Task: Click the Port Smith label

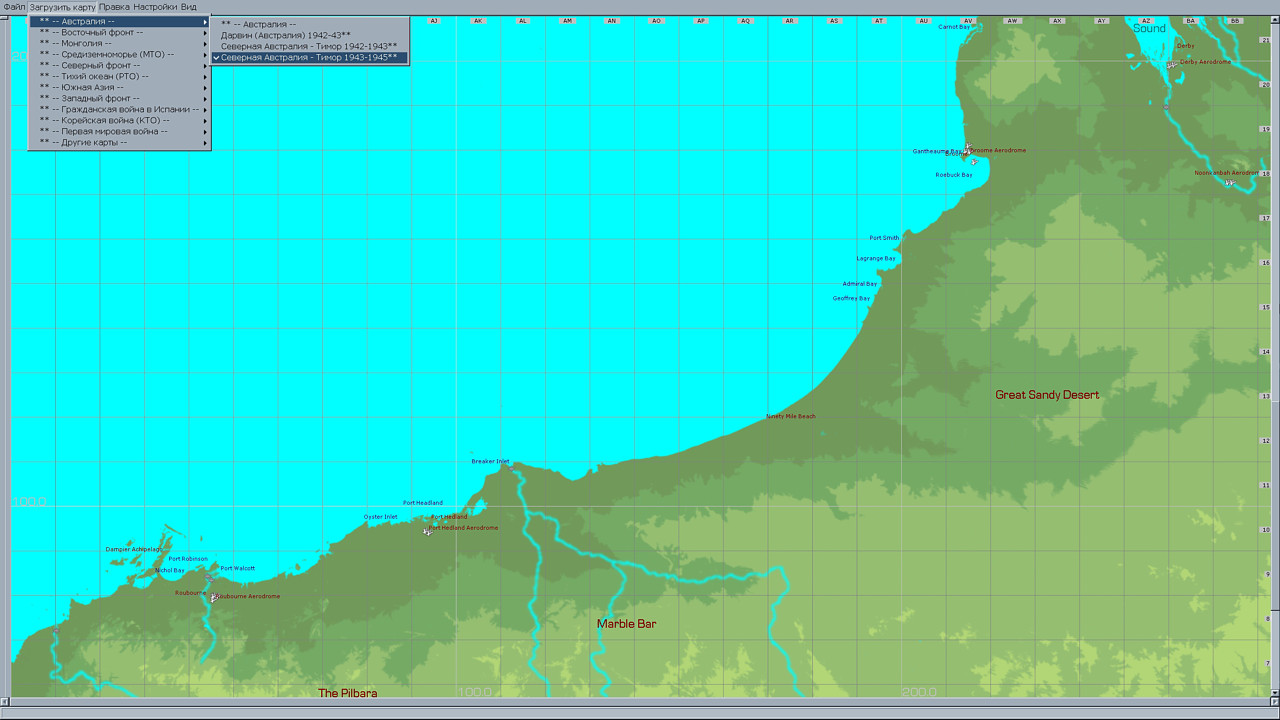Action: [884, 238]
